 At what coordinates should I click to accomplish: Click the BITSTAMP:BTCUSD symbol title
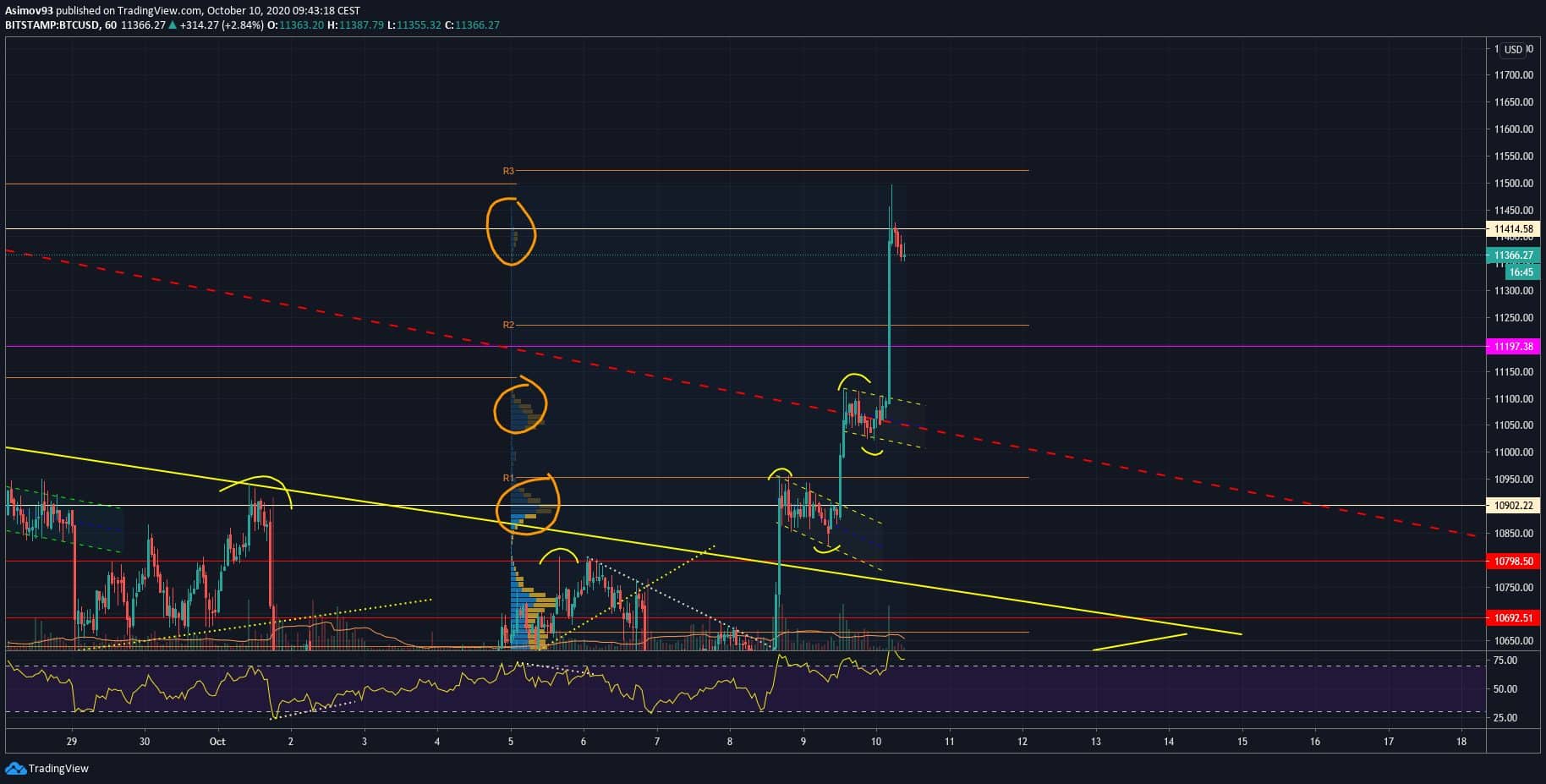(49, 25)
